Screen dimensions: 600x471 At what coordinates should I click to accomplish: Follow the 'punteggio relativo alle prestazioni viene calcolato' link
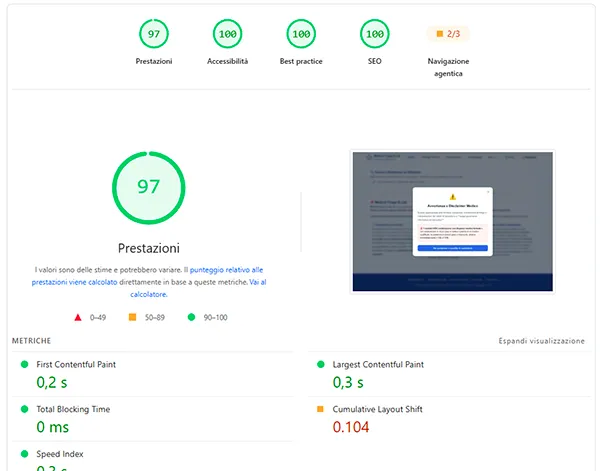click(x=147, y=276)
